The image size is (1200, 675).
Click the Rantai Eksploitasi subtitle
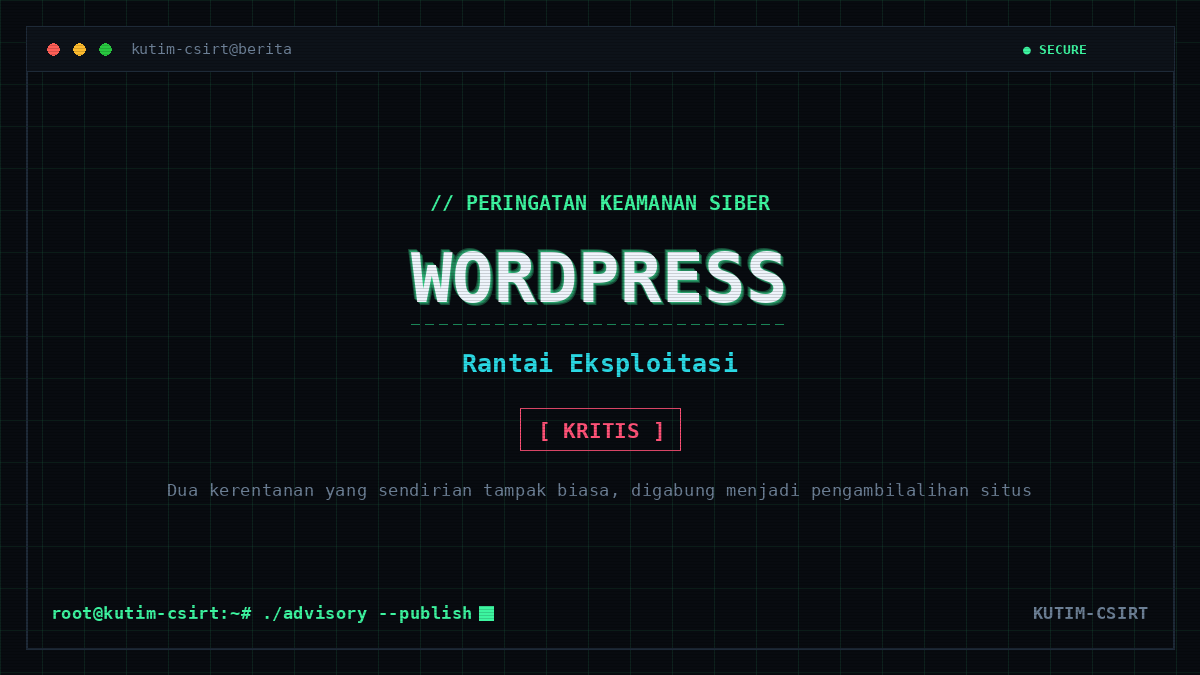[600, 363]
